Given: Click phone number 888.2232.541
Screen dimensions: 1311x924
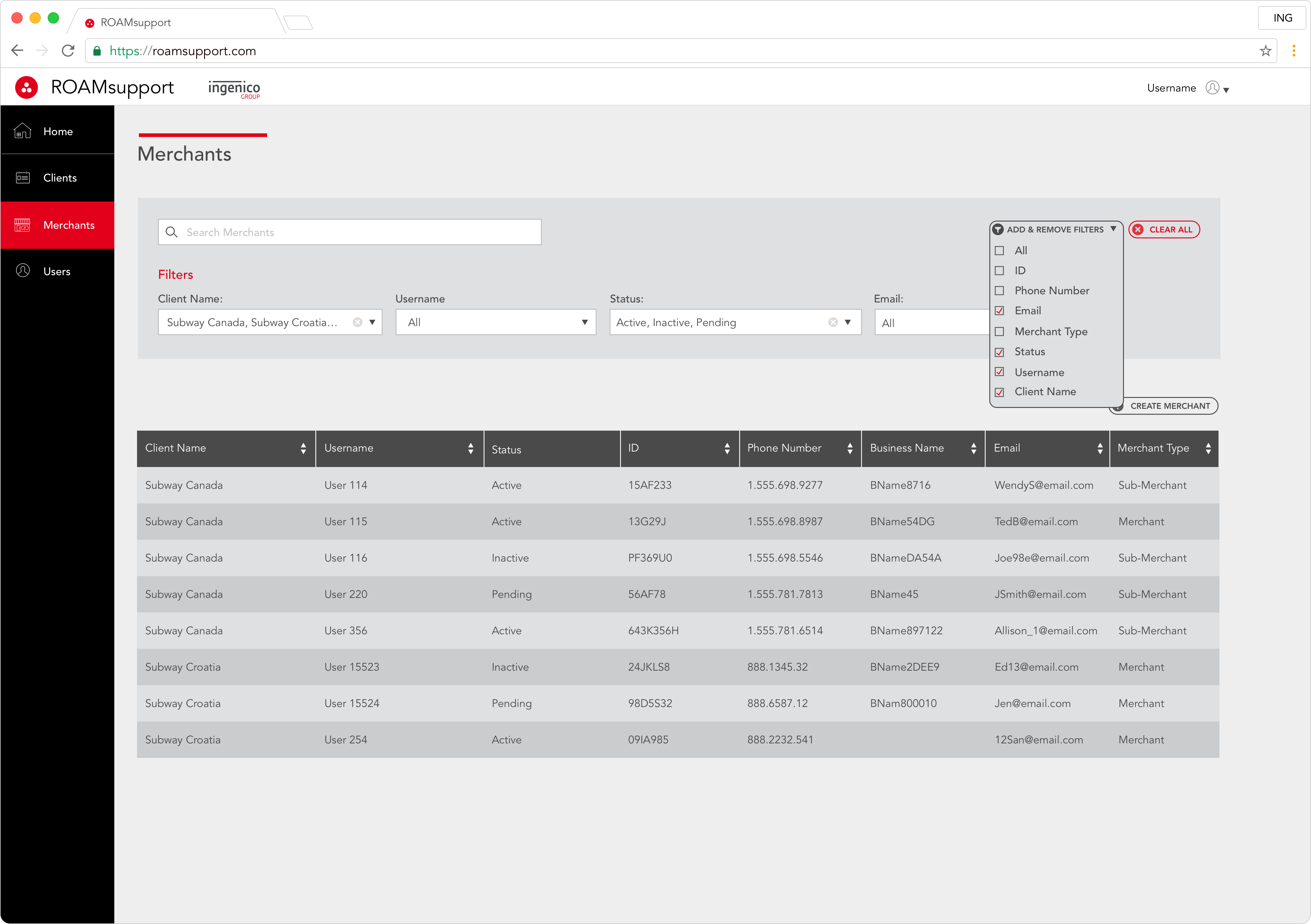Looking at the screenshot, I should pos(780,740).
